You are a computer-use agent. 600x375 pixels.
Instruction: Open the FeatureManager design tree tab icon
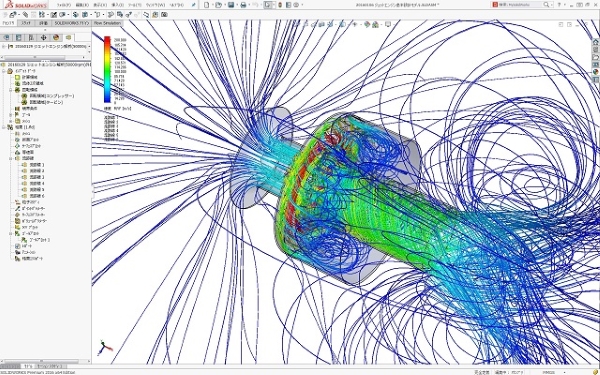coord(7,38)
